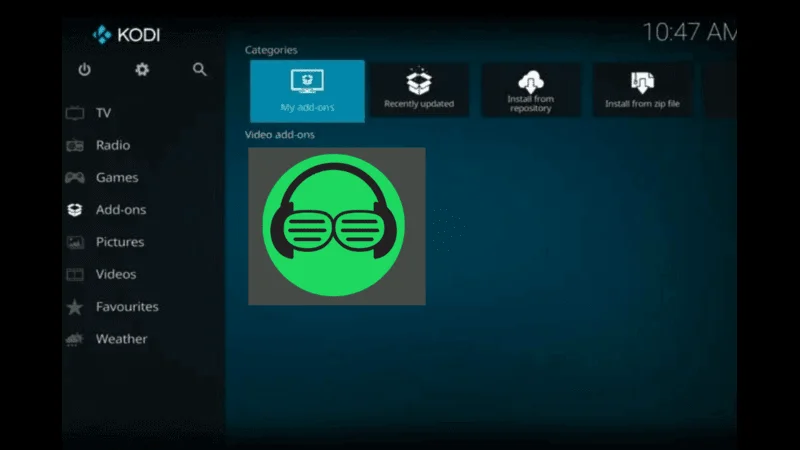Screen dimensions: 800x450
Task: Open search with the magnifier icon
Action: tap(199, 69)
